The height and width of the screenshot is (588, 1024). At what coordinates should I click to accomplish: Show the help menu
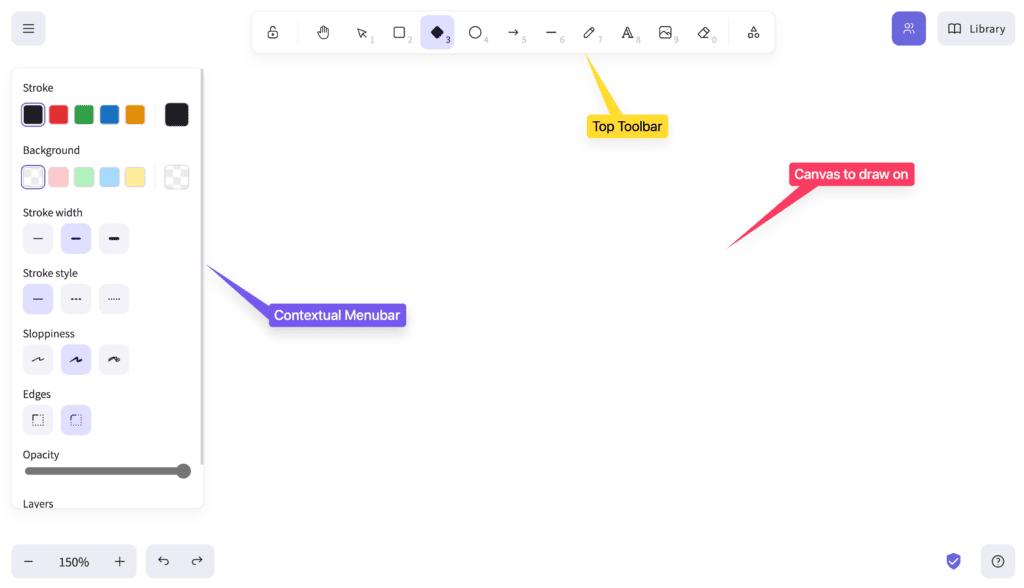[997, 560]
